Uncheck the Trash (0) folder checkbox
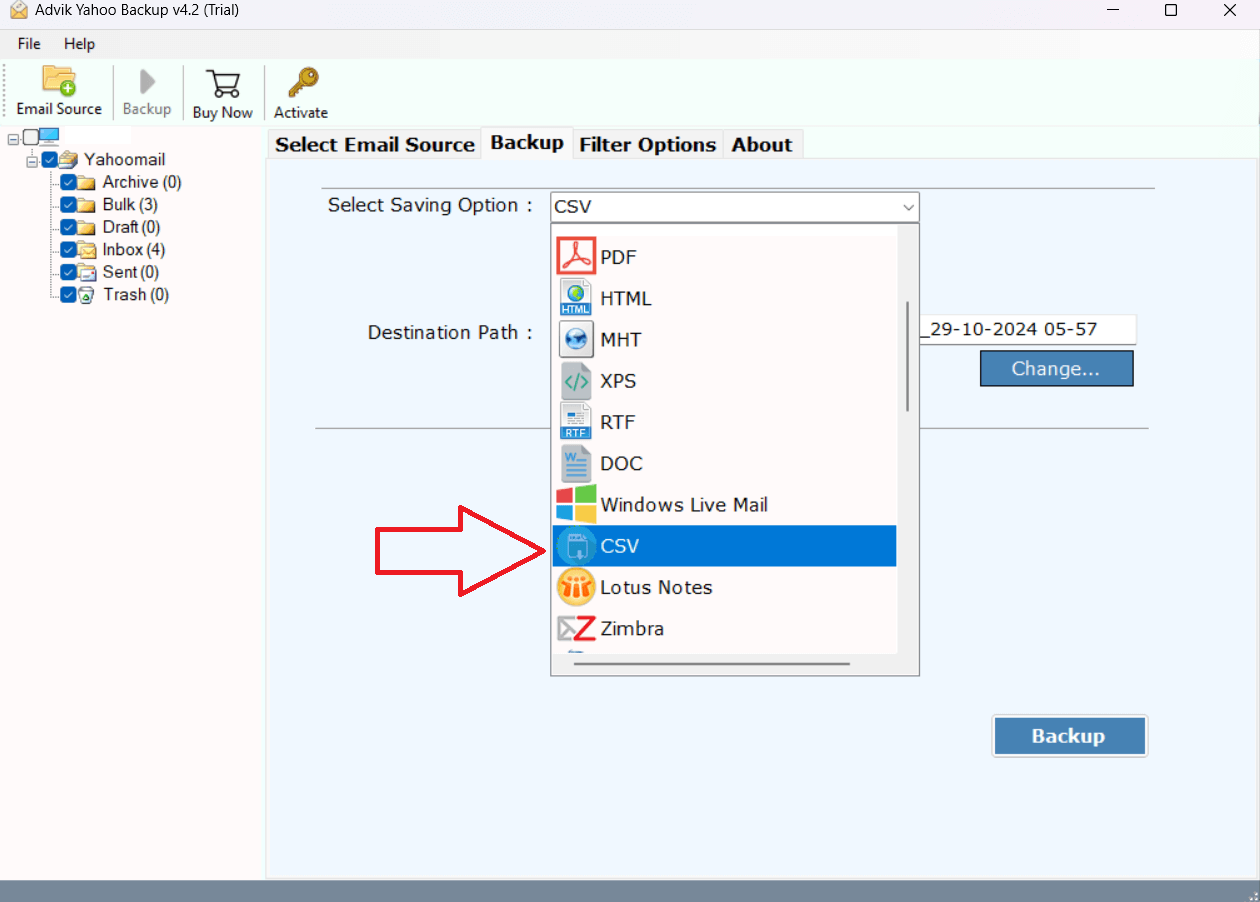The height and width of the screenshot is (902, 1260). pyautogui.click(x=68, y=294)
